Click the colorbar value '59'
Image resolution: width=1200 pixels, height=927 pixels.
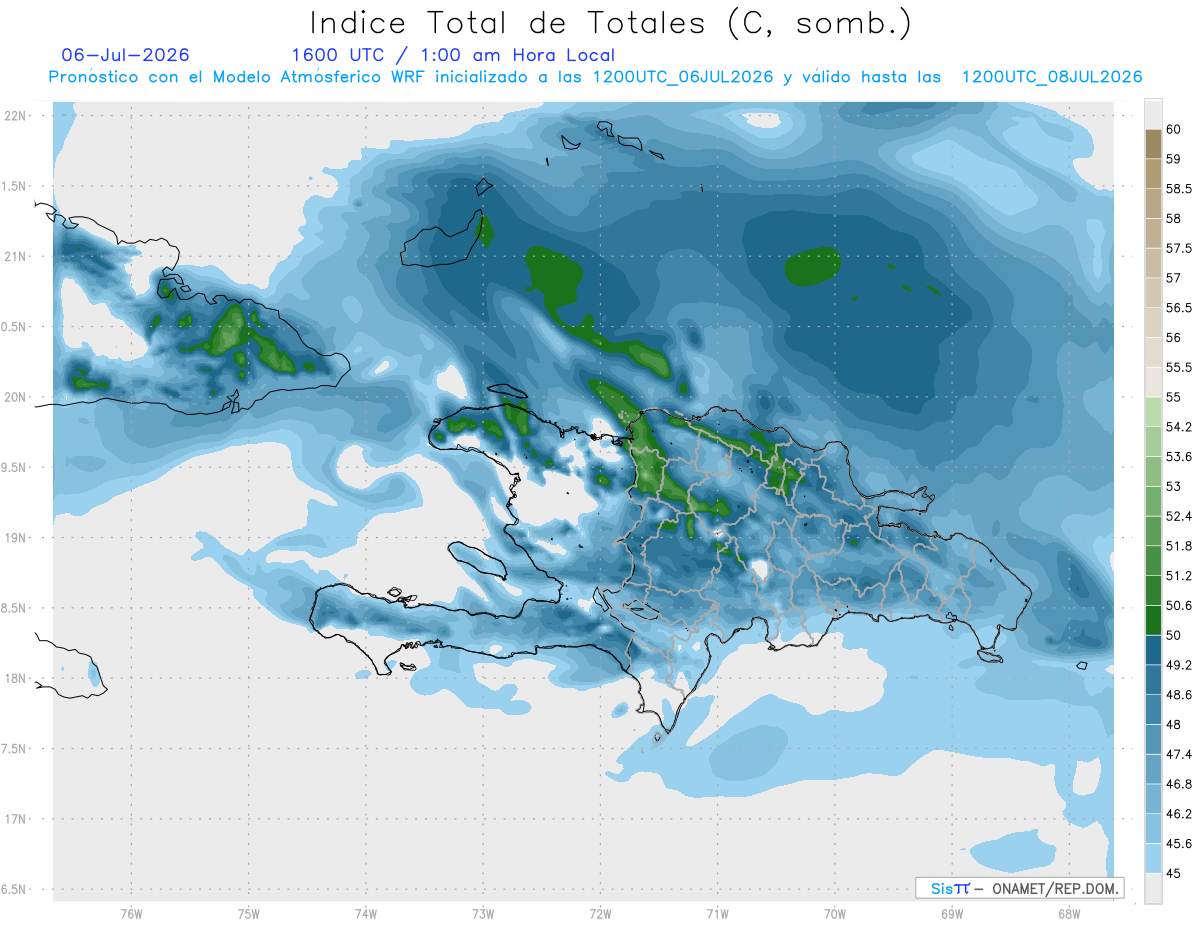pyautogui.click(x=1174, y=159)
